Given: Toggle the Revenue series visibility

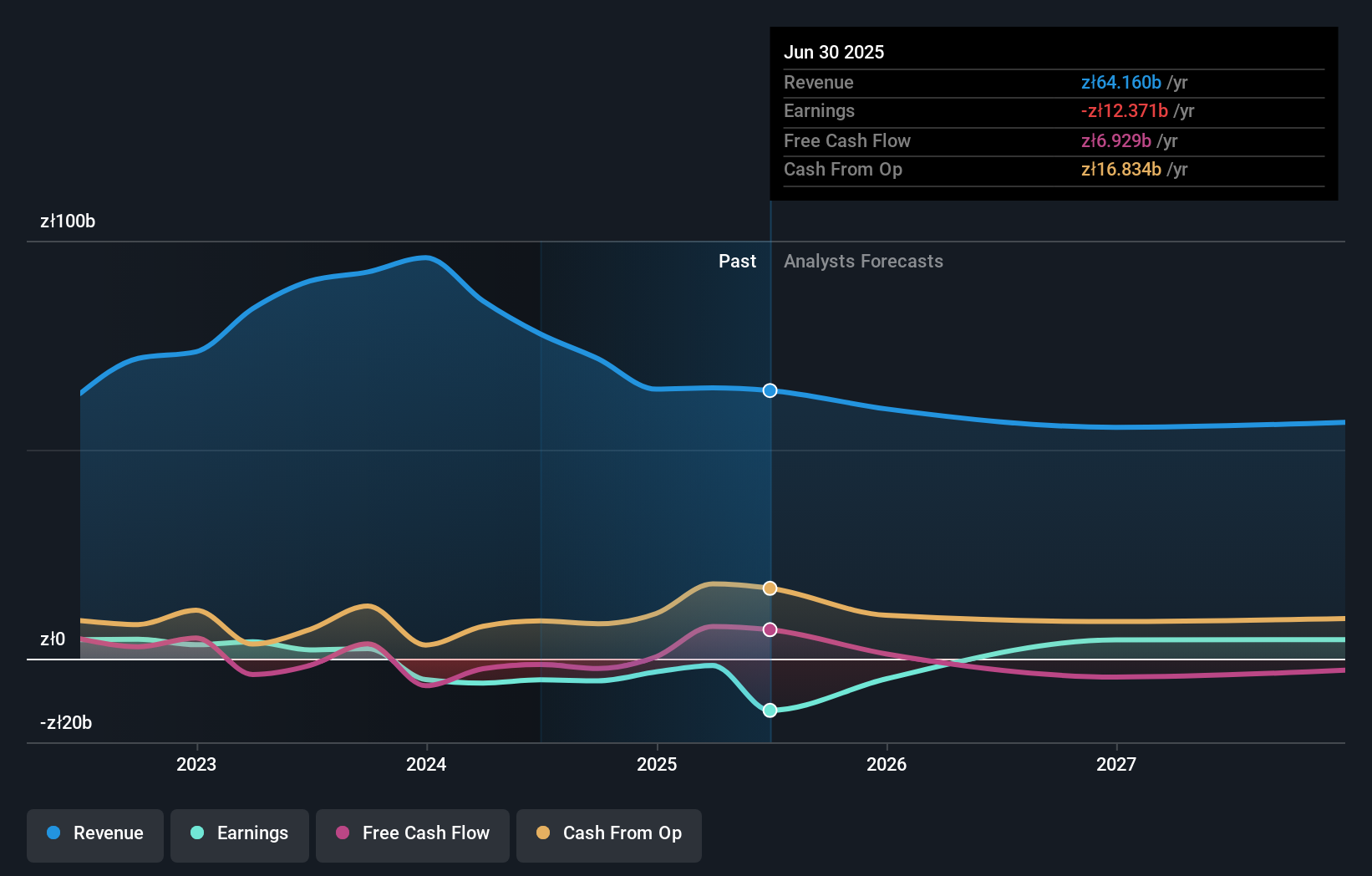Looking at the screenshot, I should tap(94, 833).
